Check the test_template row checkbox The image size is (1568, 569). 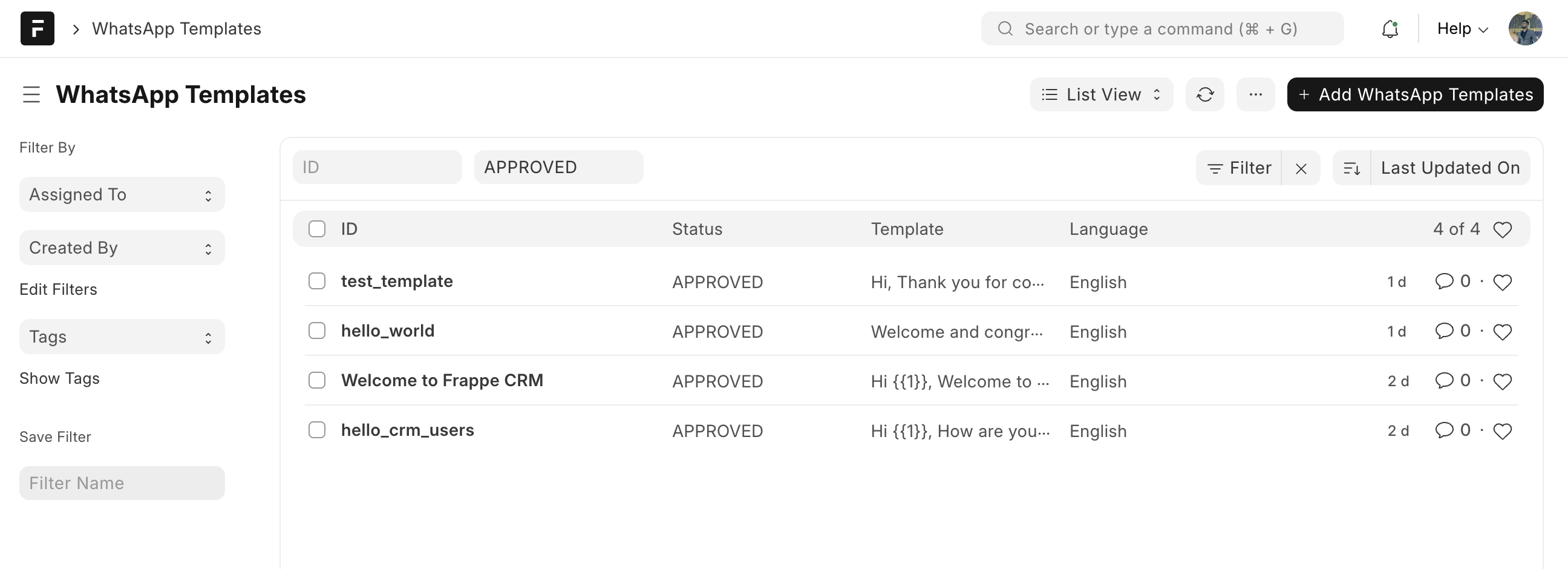tap(317, 281)
